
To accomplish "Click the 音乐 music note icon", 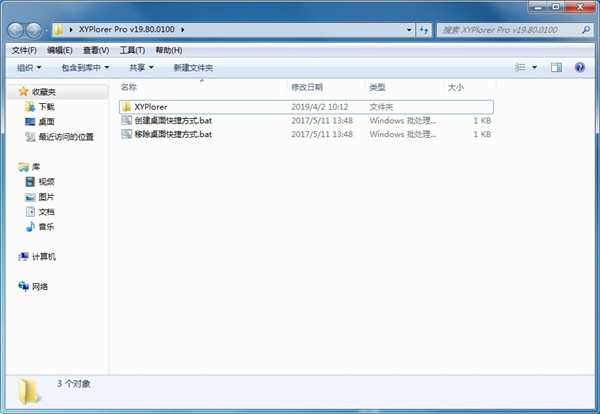I will coord(30,227).
